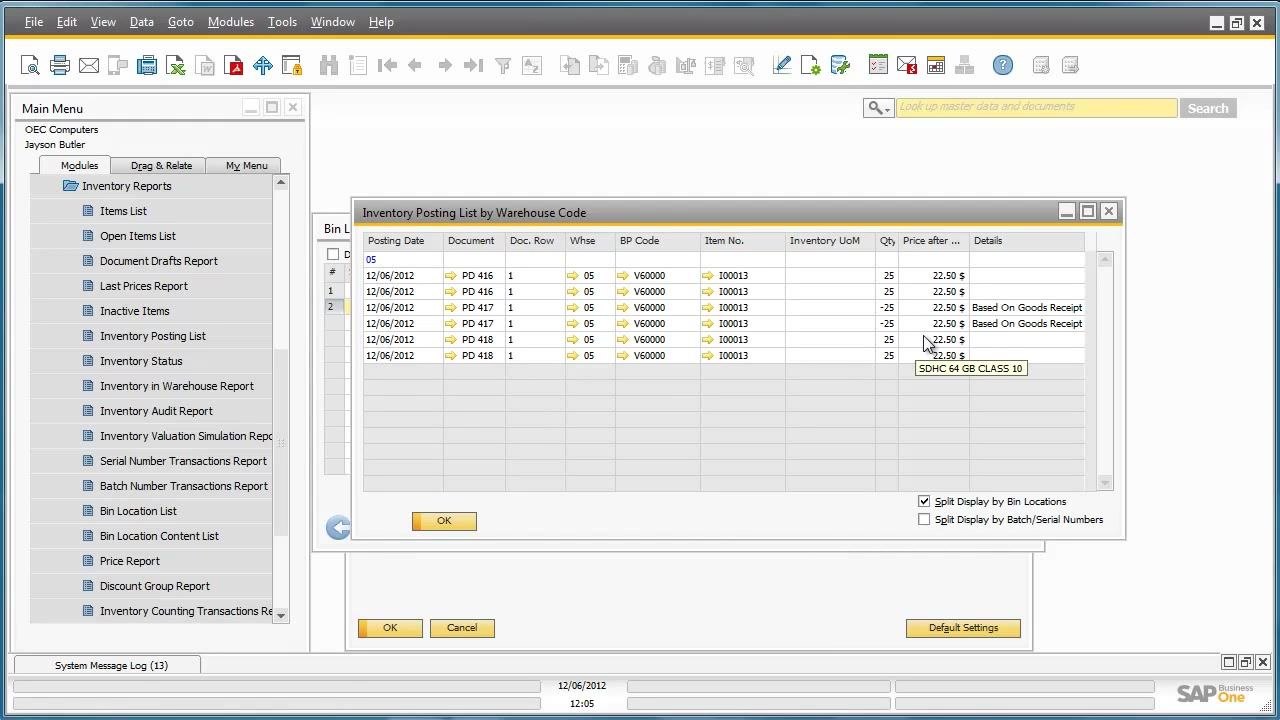Open the File menu
Screen dimensions: 1280x720
point(33,22)
